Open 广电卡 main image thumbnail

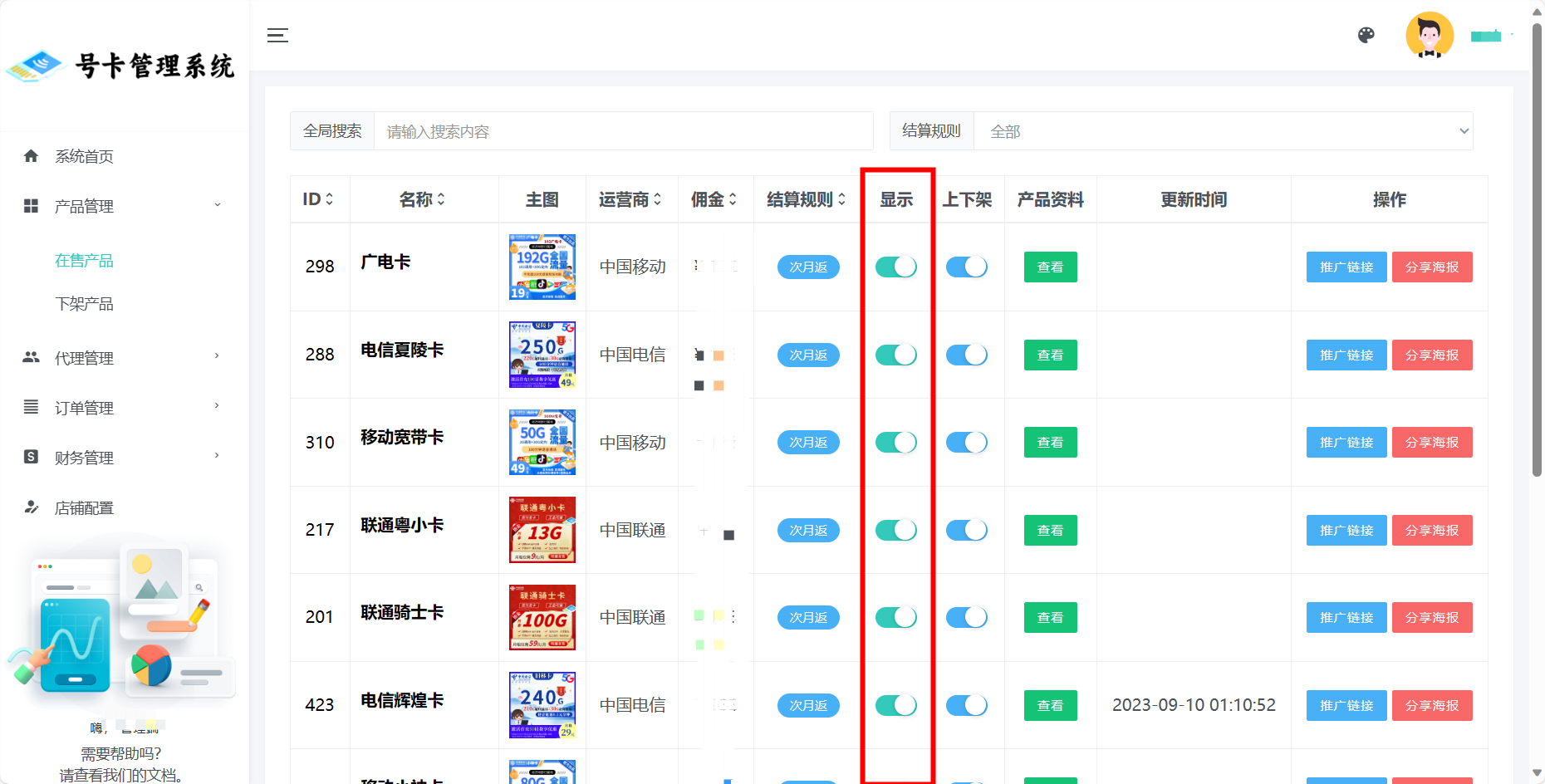click(x=542, y=267)
